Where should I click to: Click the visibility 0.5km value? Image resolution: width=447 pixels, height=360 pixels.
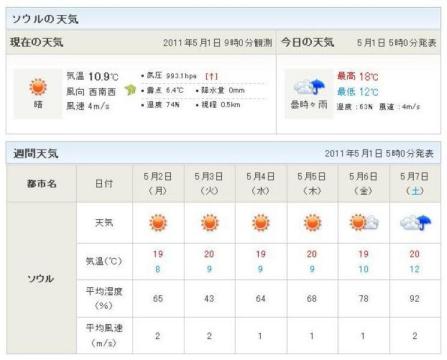pyautogui.click(x=230, y=105)
